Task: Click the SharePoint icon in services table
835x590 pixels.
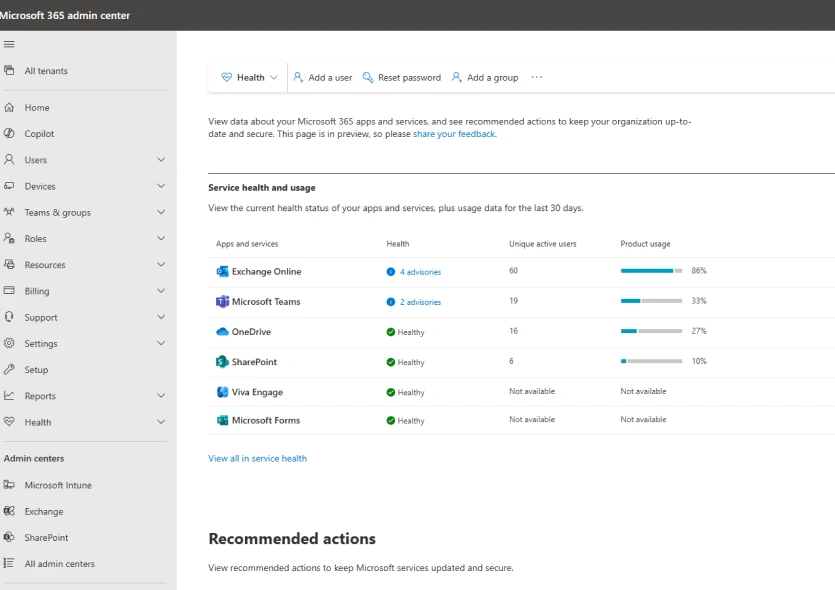Action: pos(222,362)
